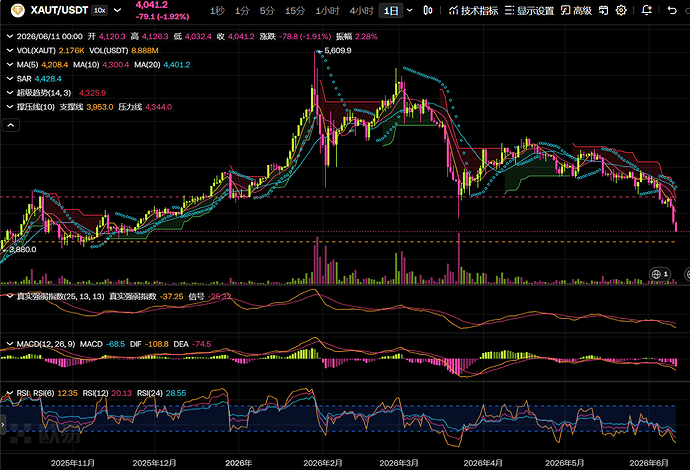Open the XAUT/USDT pair selector dropdown
This screenshot has height=470, width=690.
point(117,10)
